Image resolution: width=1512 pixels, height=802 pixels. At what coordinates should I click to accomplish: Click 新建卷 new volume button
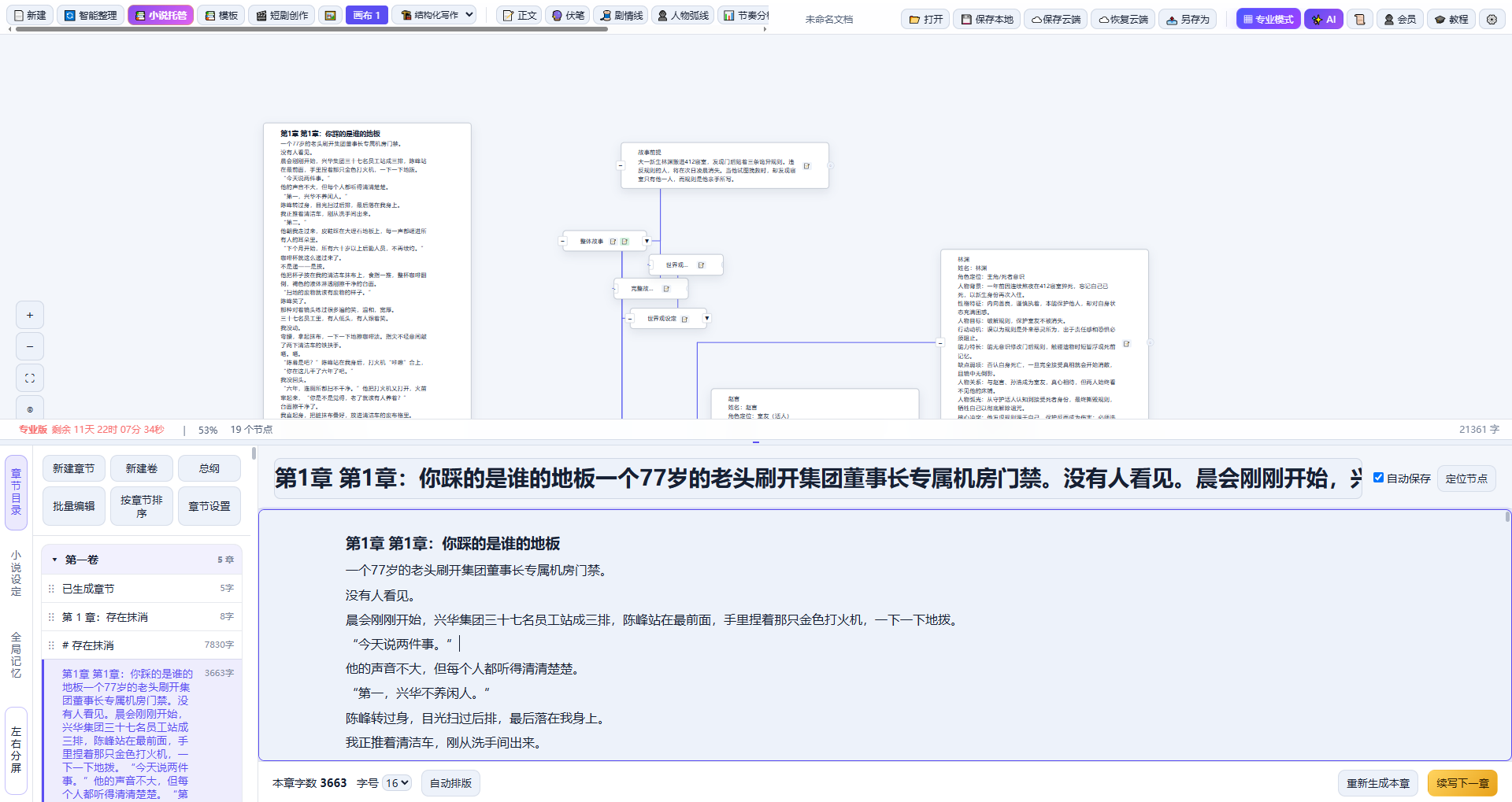[142, 468]
